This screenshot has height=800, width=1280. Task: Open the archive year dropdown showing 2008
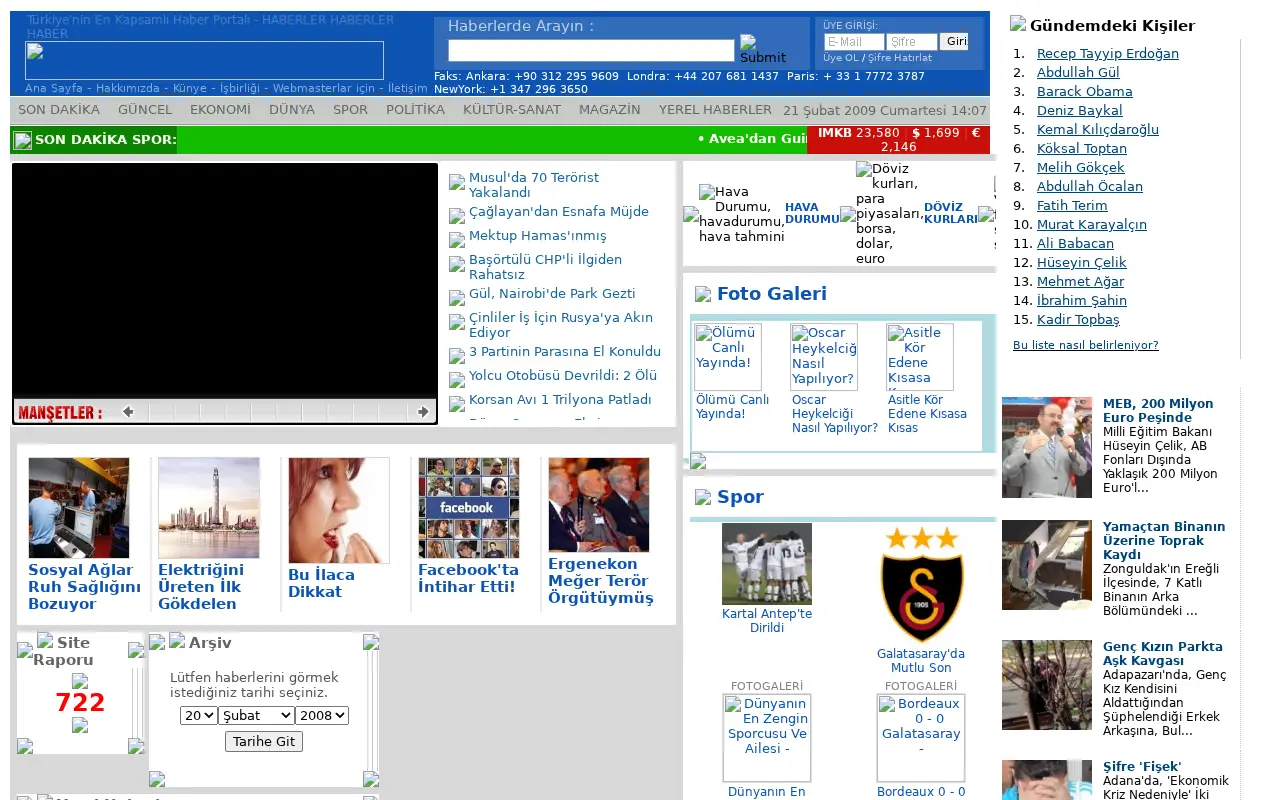322,715
